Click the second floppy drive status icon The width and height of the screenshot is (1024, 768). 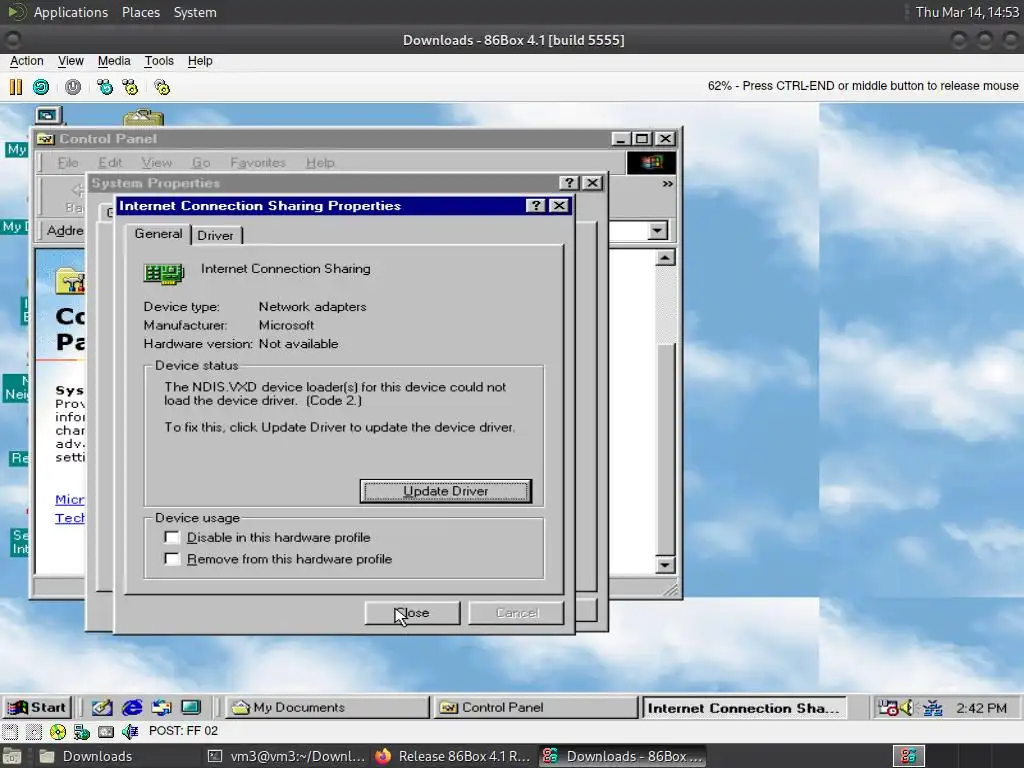[x=33, y=731]
